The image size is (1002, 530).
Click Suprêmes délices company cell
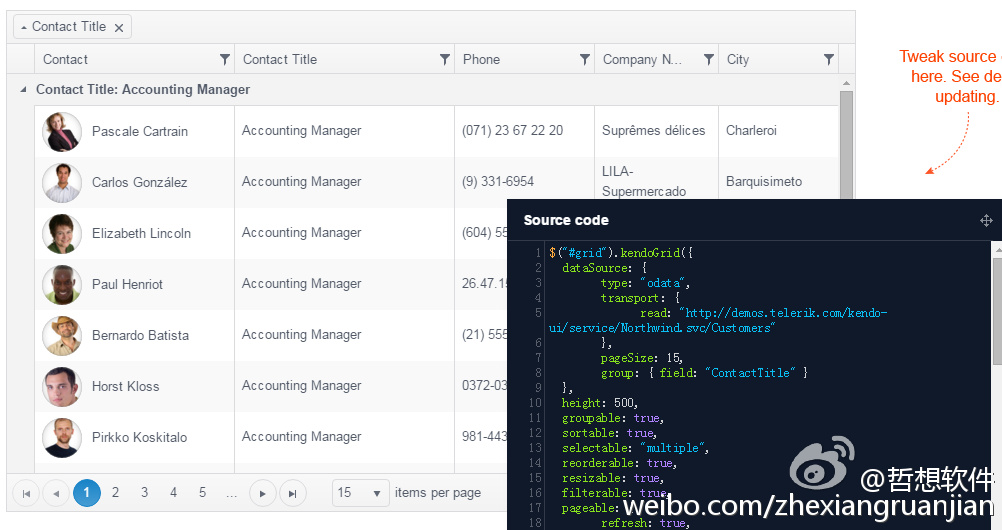click(654, 130)
